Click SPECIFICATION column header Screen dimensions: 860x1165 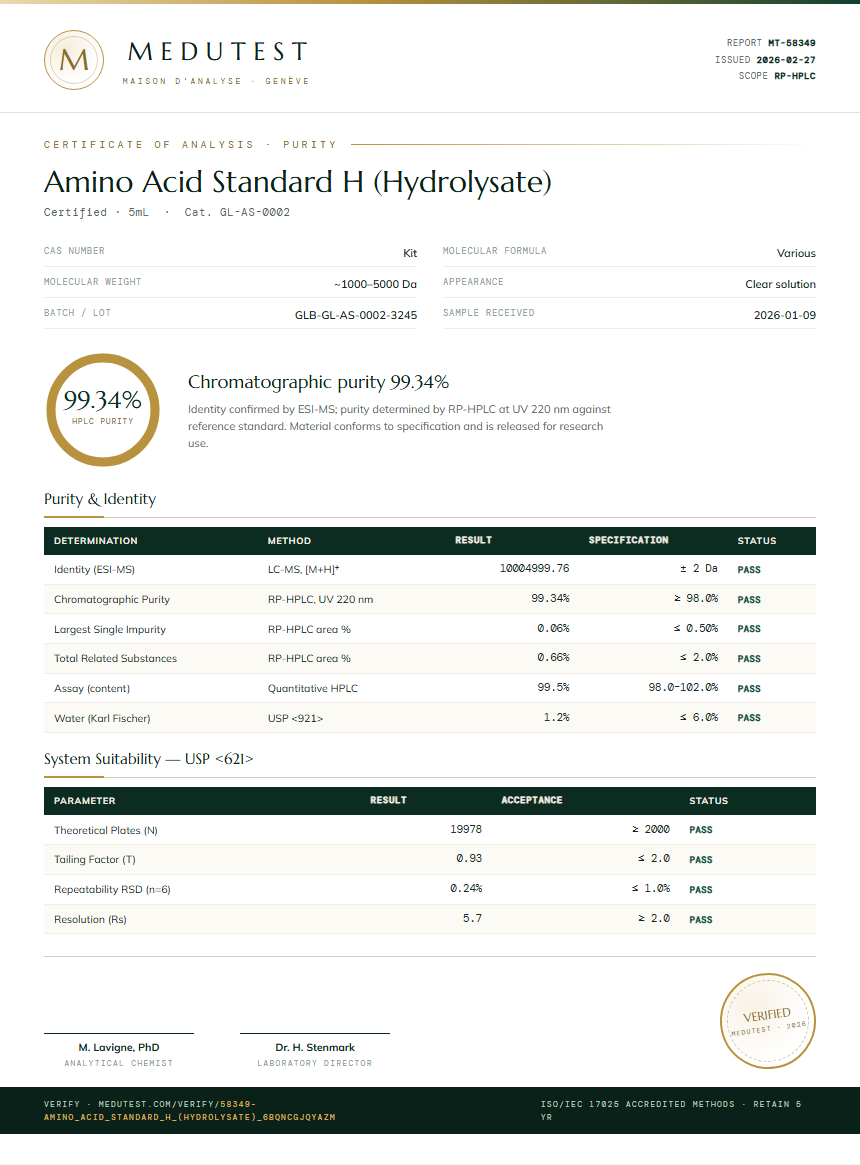click(x=628, y=540)
